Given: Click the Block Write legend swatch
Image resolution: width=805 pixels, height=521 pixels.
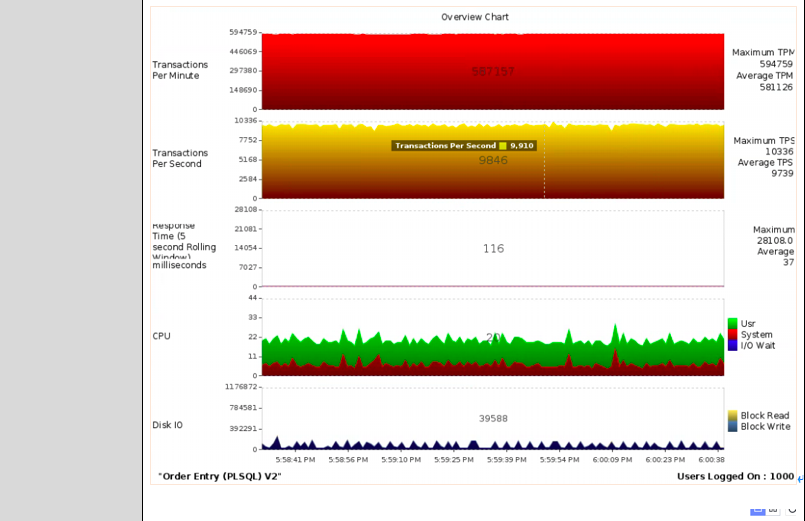Looking at the screenshot, I should 733,426.
